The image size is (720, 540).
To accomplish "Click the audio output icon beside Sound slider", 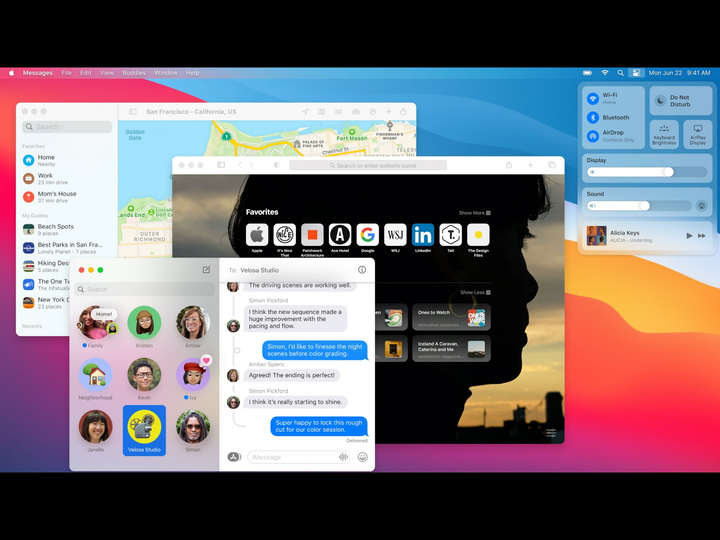I will coord(702,206).
